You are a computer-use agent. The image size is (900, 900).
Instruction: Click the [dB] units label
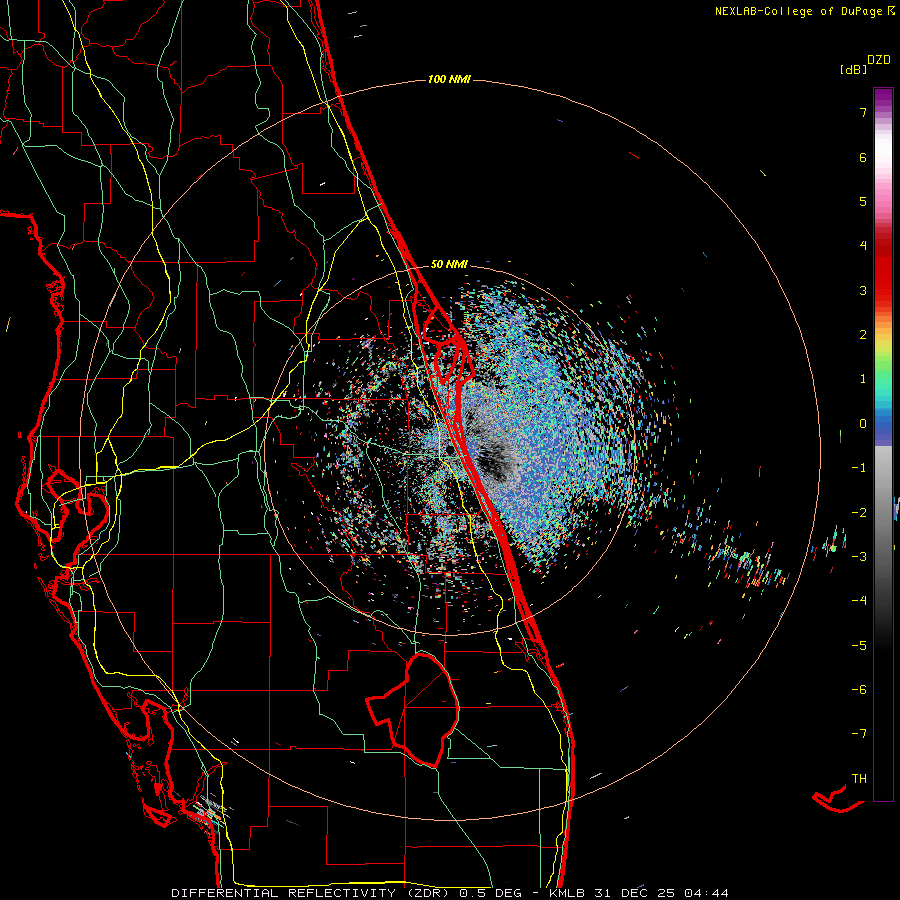click(853, 69)
